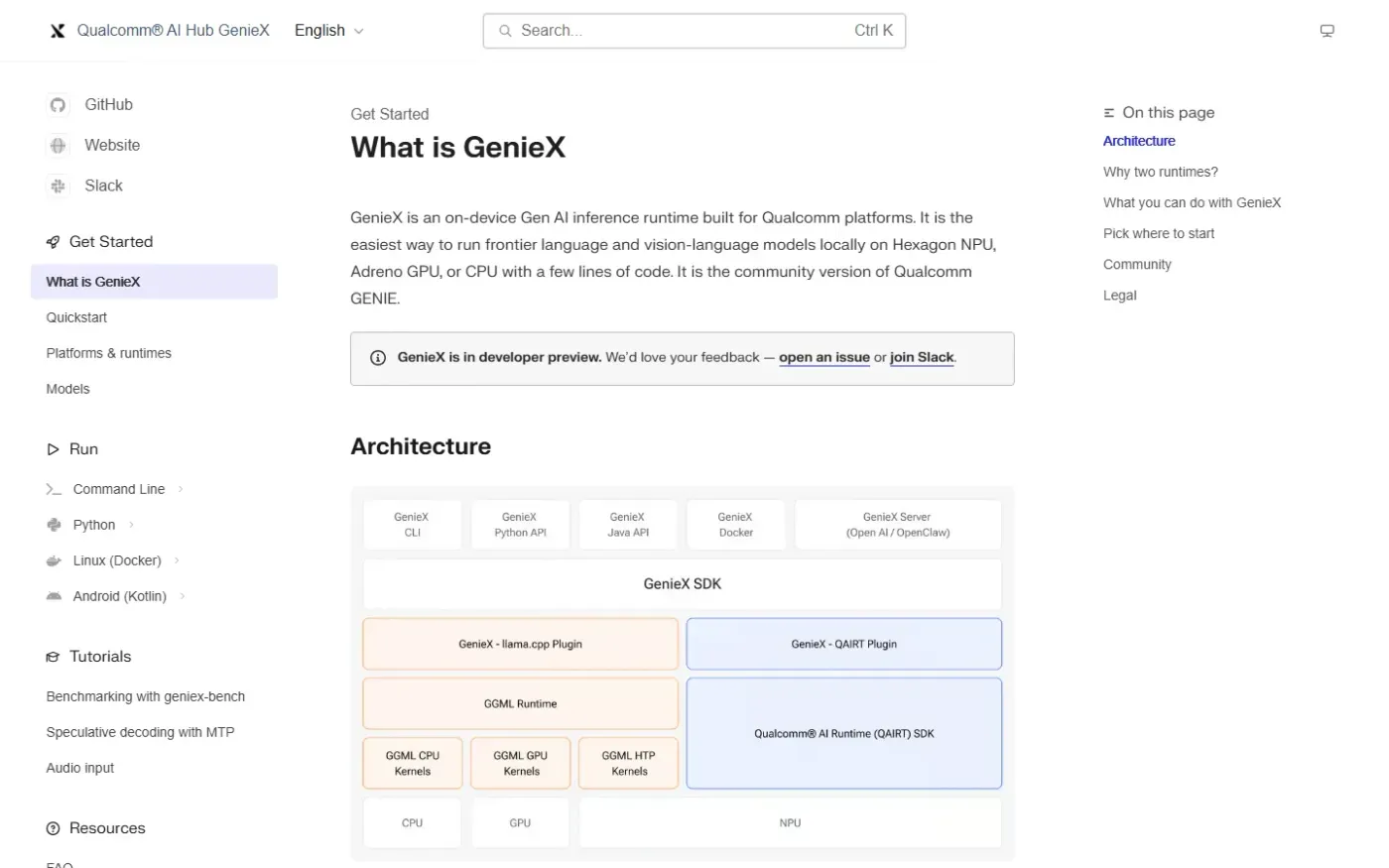The height and width of the screenshot is (868, 1389).
Task: Jump to Legal section
Action: (x=1120, y=295)
